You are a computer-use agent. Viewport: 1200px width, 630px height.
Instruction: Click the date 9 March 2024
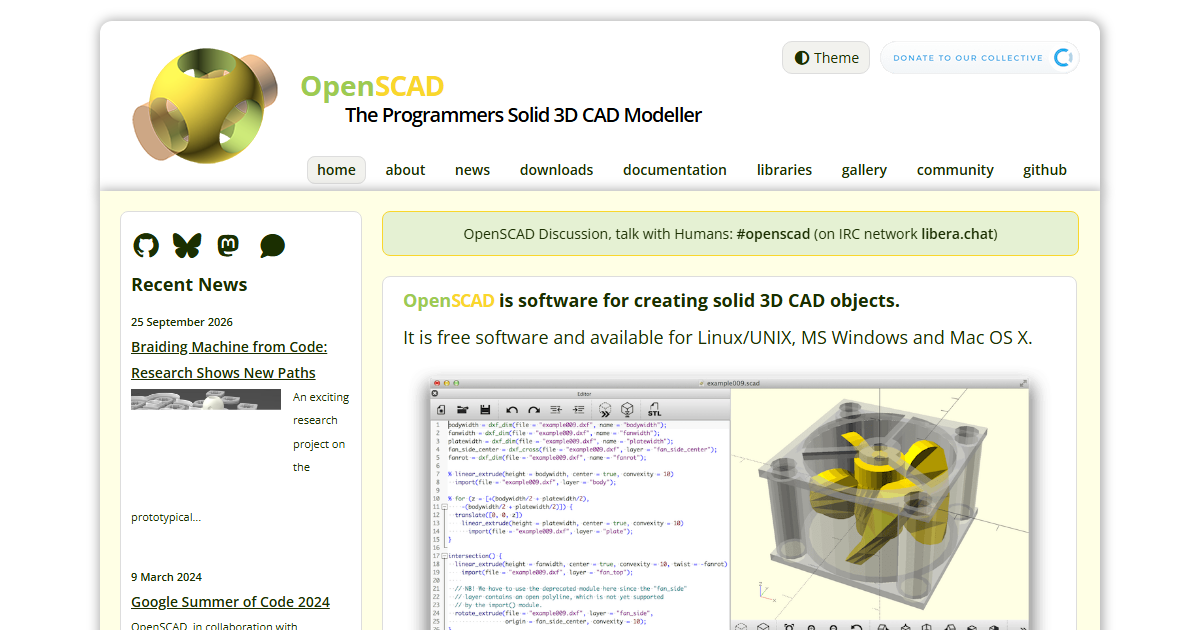coord(166,577)
